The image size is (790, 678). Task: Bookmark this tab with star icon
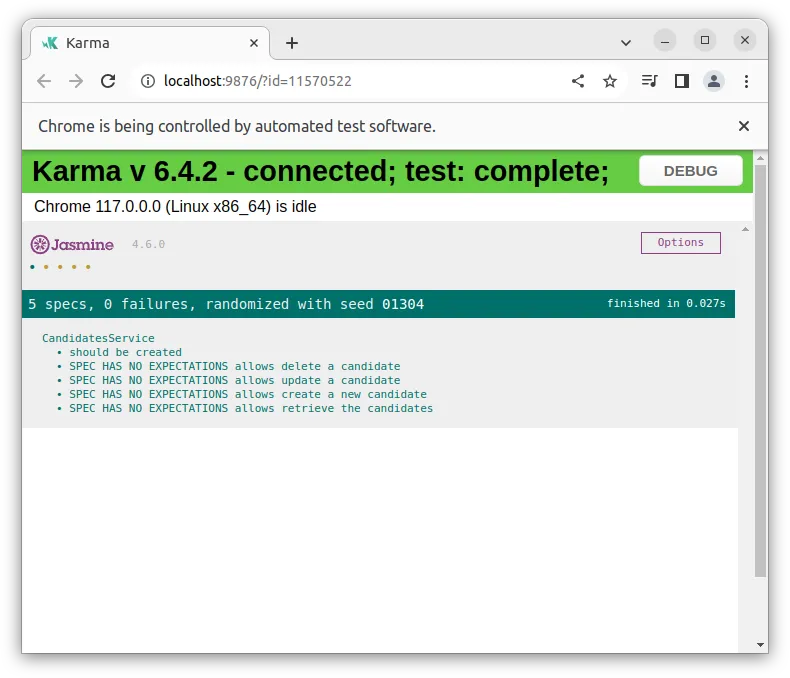[610, 81]
